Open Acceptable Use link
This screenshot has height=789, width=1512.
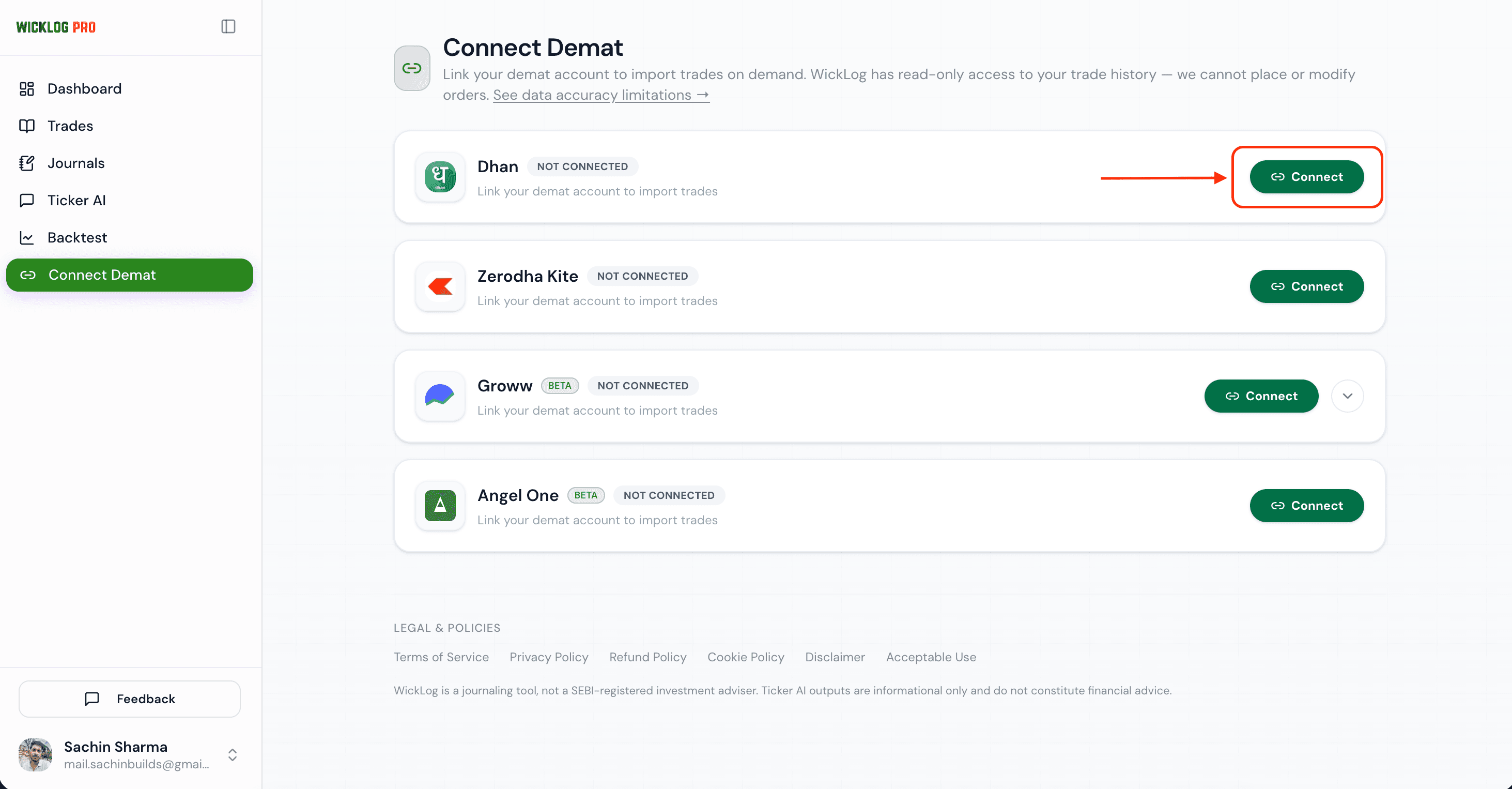click(931, 657)
